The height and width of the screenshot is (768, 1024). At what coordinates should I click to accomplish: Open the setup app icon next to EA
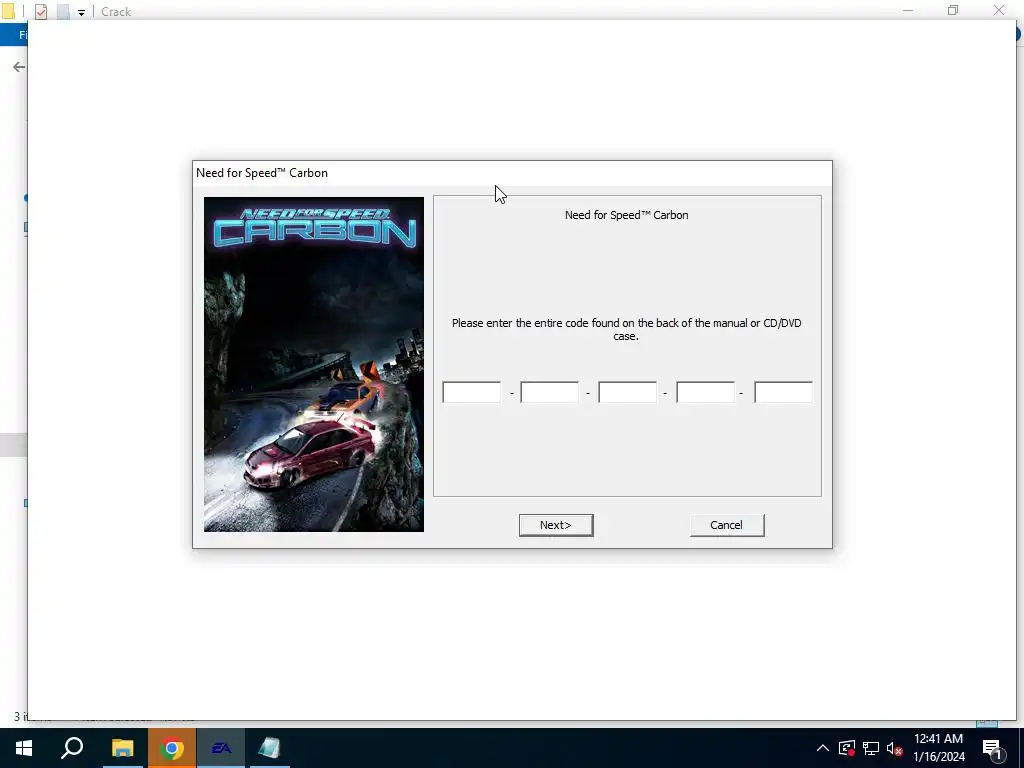[270, 748]
